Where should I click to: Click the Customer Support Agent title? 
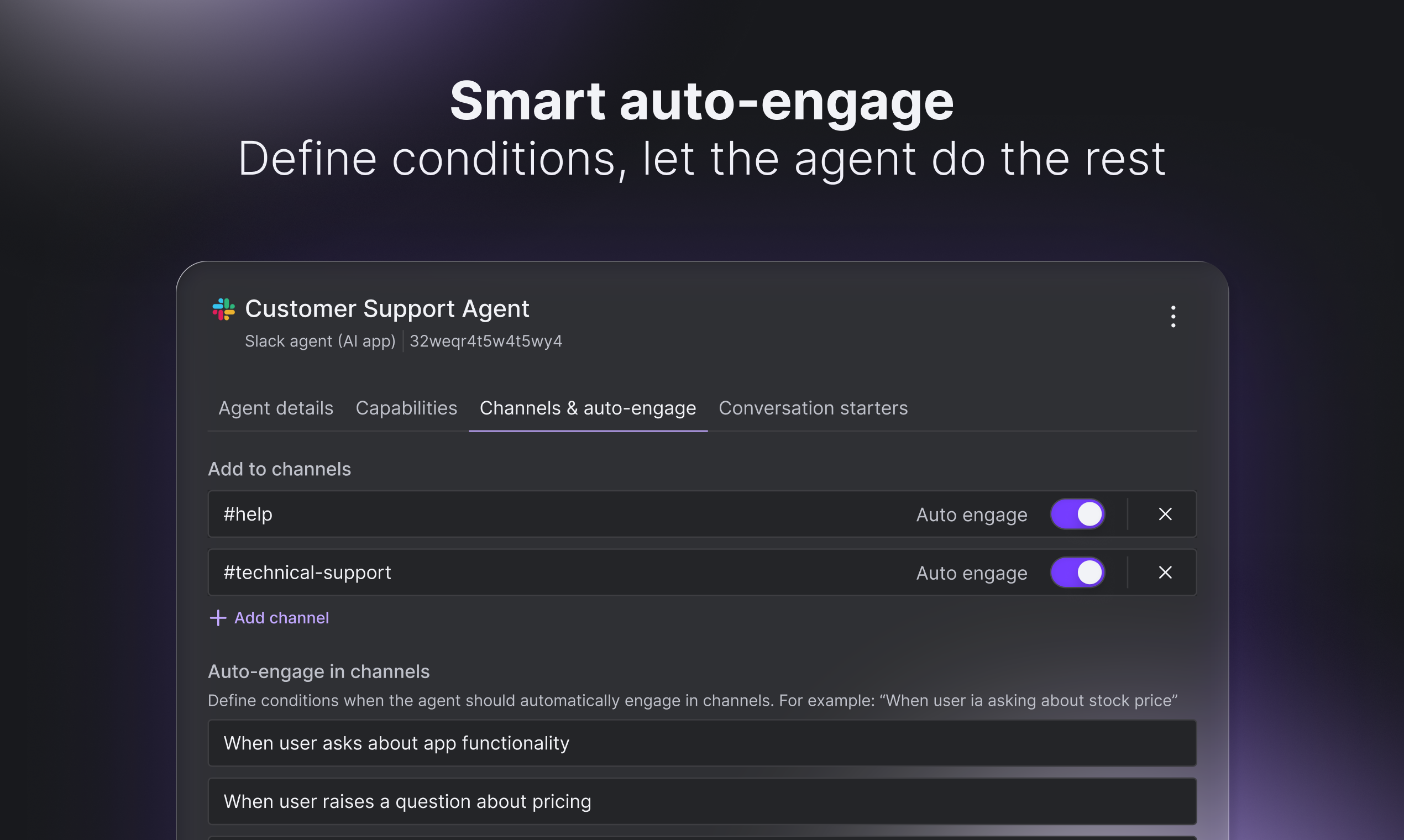[x=387, y=309]
